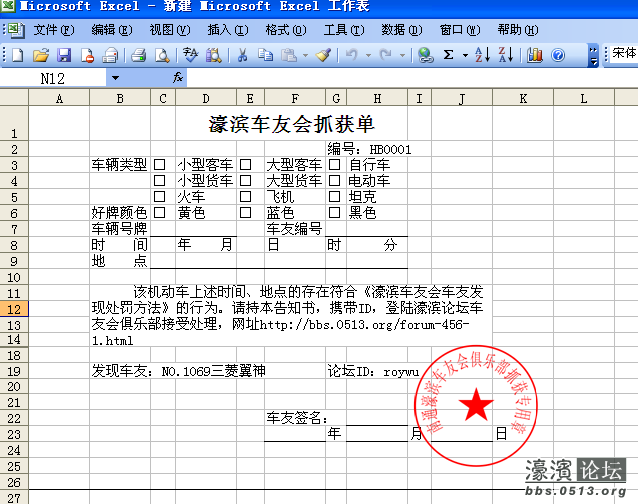Screen dimensions: 638x504
Task: Click the cell 论坛ID: roywu
Action: pos(373,371)
